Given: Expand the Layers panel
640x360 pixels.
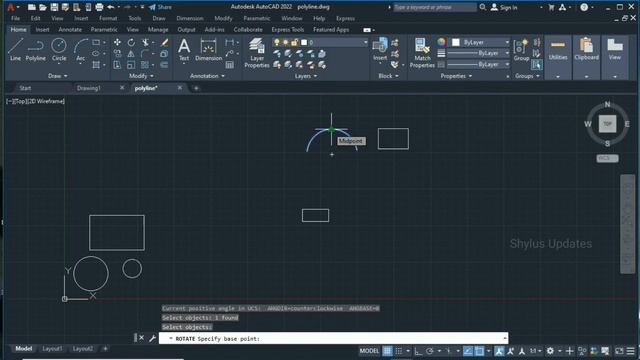Looking at the screenshot, I should tap(306, 76).
